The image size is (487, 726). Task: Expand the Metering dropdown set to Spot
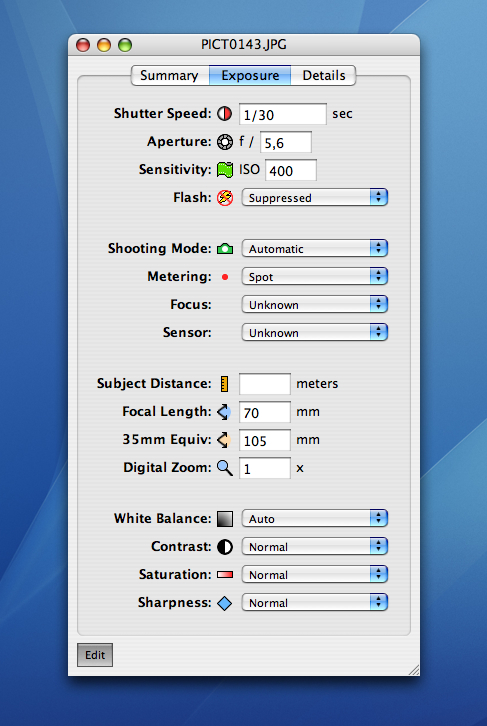(x=315, y=277)
